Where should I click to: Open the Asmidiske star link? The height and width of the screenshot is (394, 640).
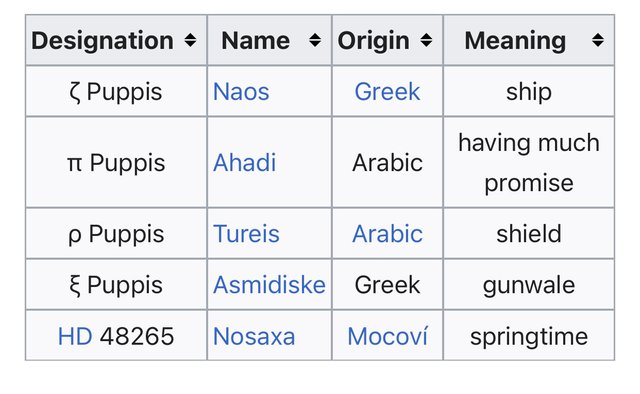(x=269, y=285)
